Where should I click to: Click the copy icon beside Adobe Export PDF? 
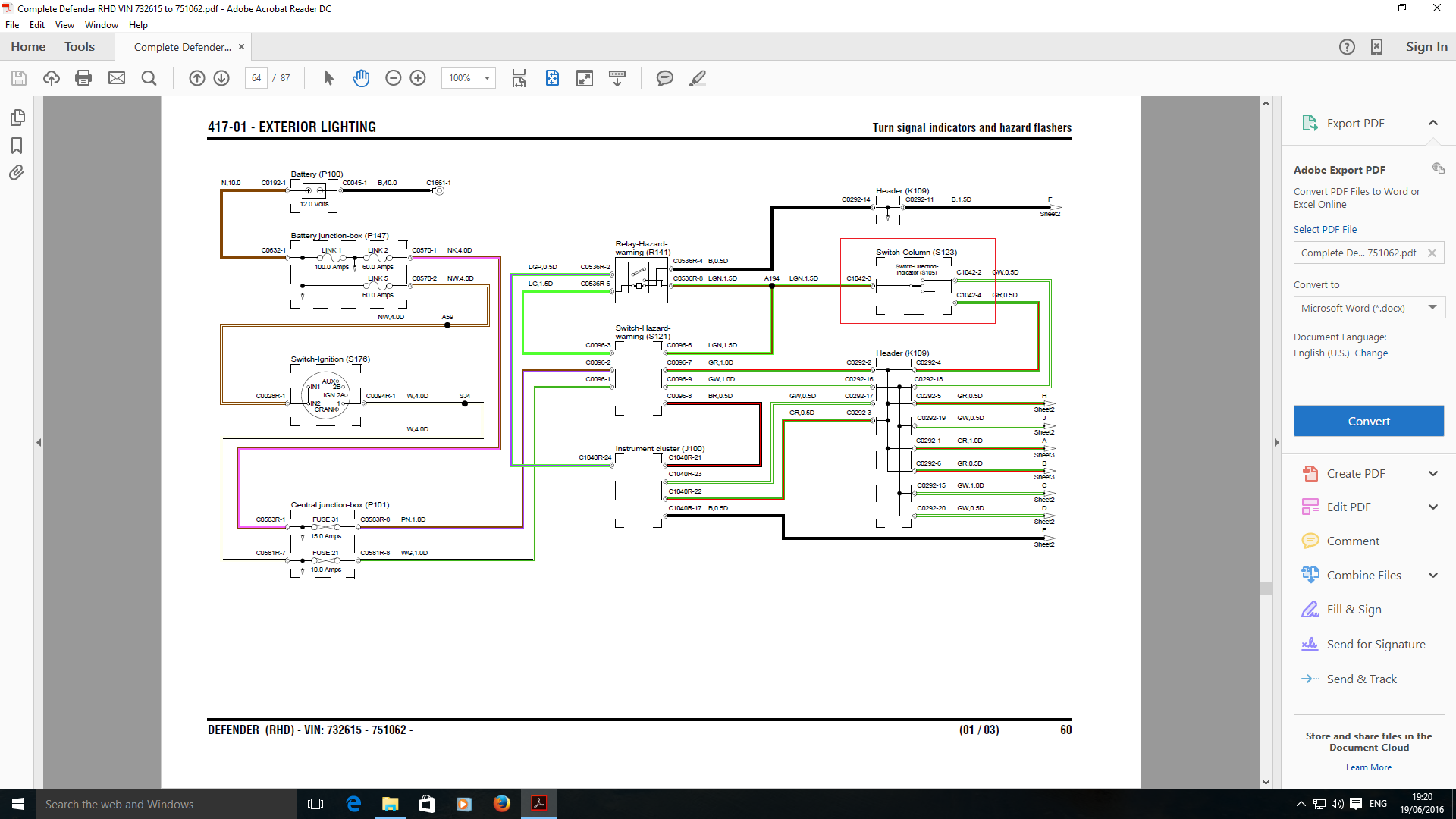click(1438, 168)
